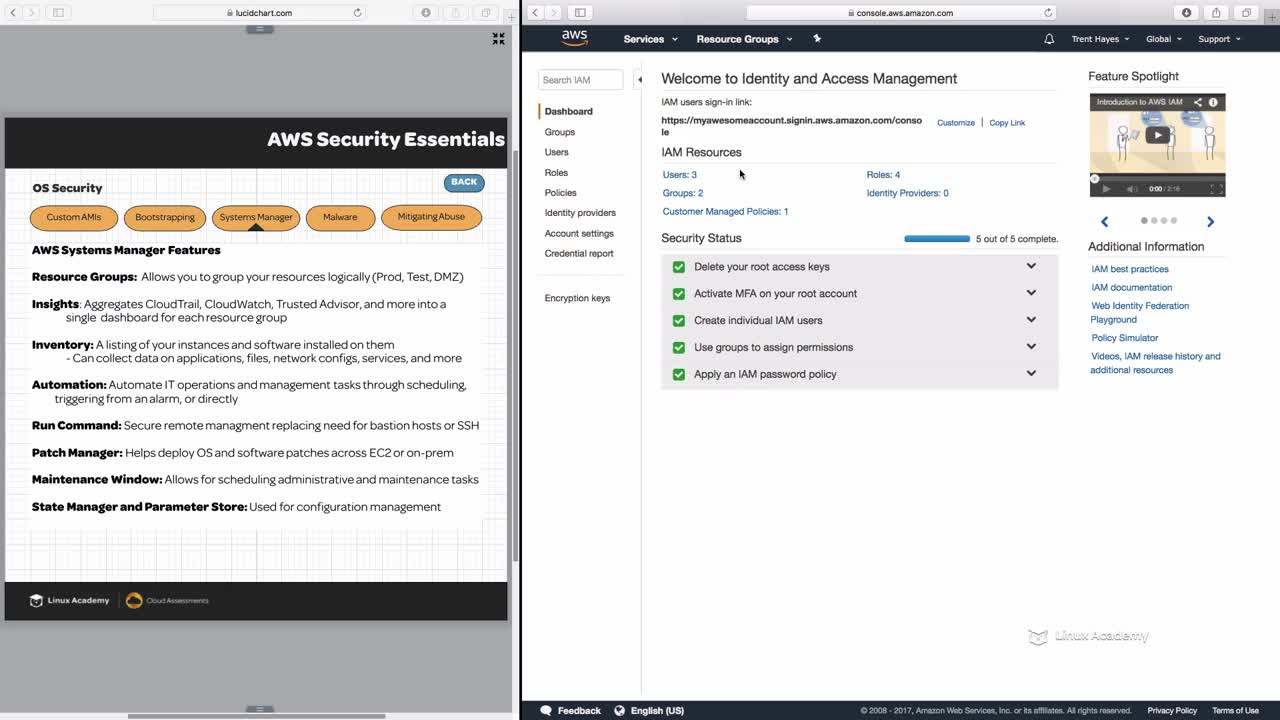Click the pin shortcut icon in AWS navbar
This screenshot has width=1280, height=720.
click(x=817, y=39)
